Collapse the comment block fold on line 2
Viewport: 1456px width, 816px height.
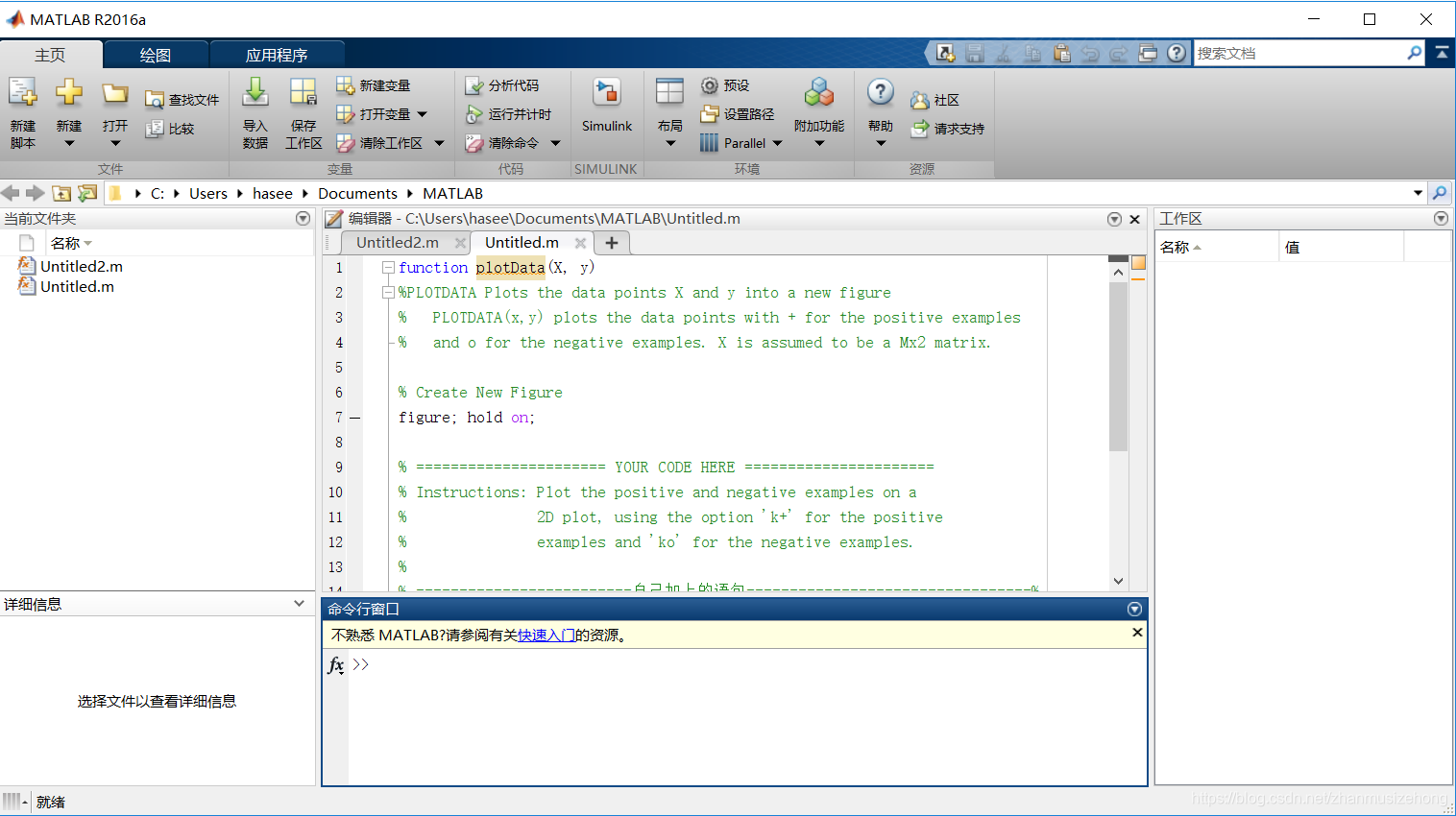[x=388, y=292]
